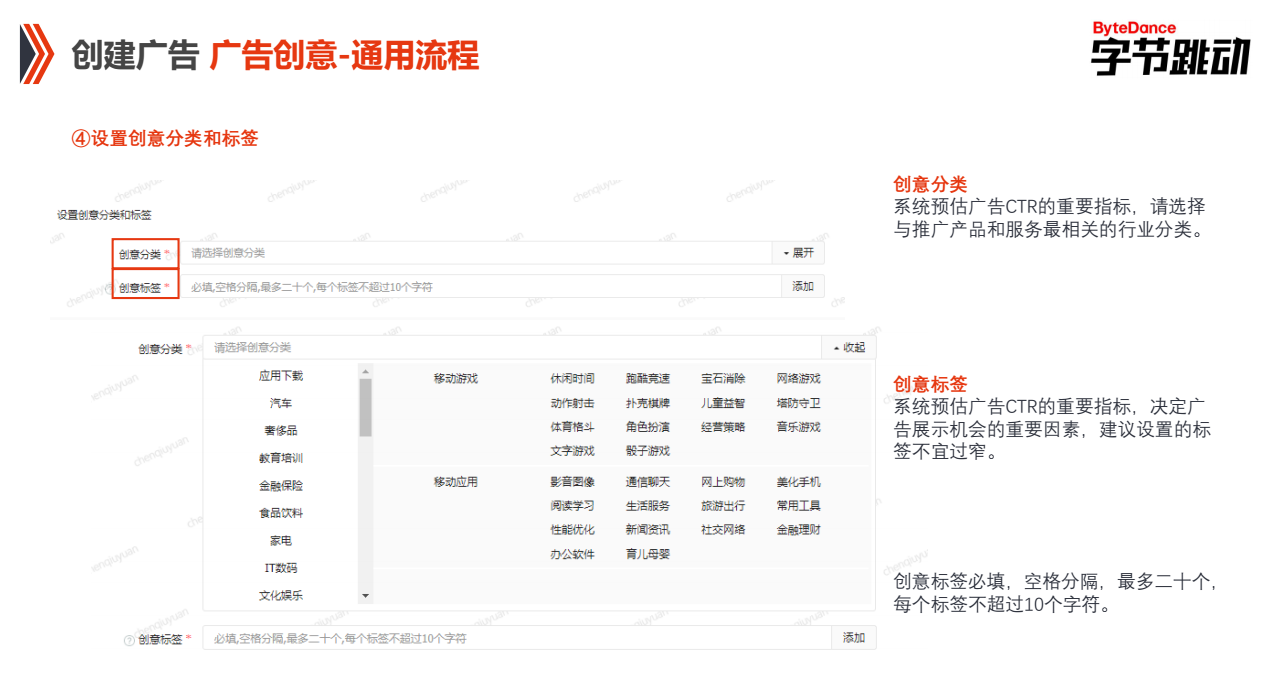Choose the 文字游戏 game subcategory
This screenshot has width=1271, height=697.
(x=572, y=451)
